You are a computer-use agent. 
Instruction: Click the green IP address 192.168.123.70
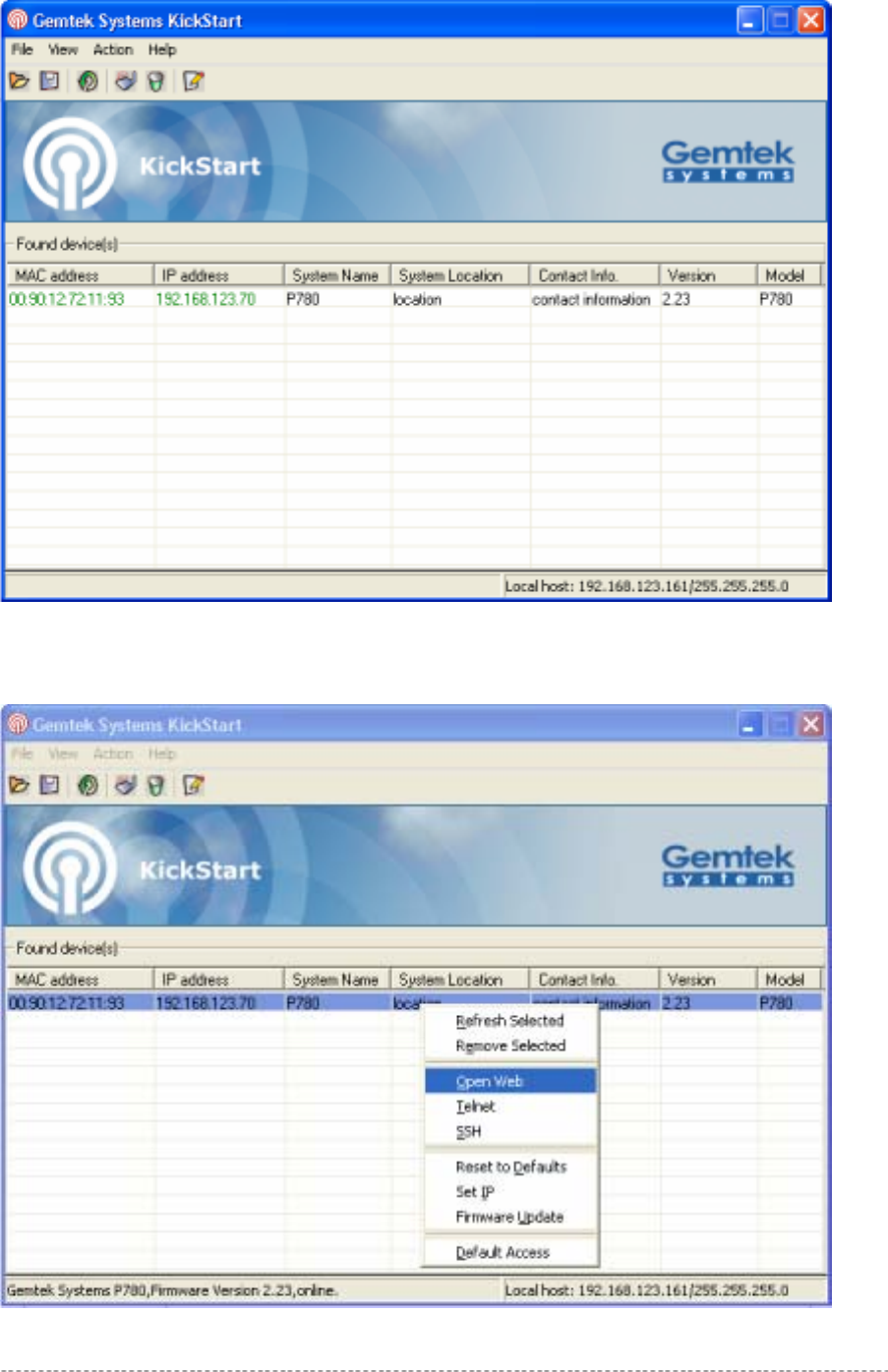click(x=206, y=299)
